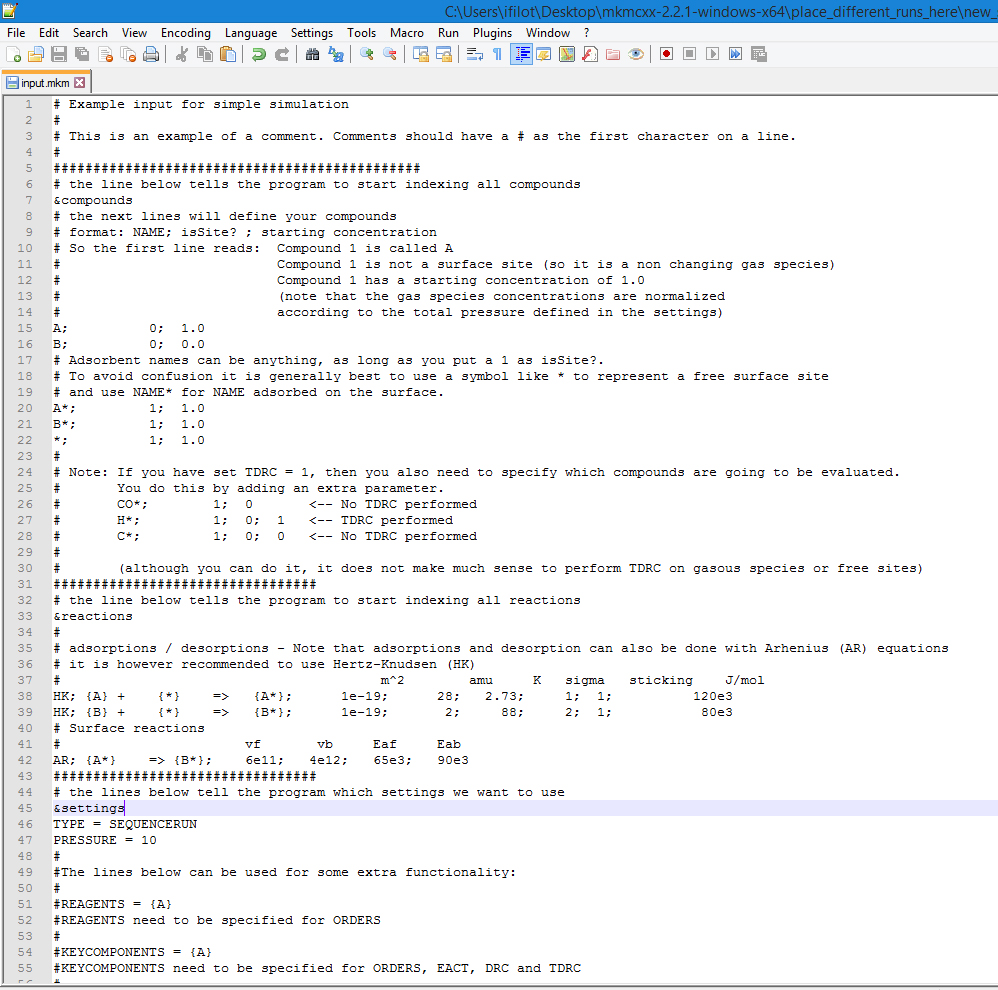Image resolution: width=998 pixels, height=990 pixels.
Task: Save all open documents
Action: click(80, 54)
